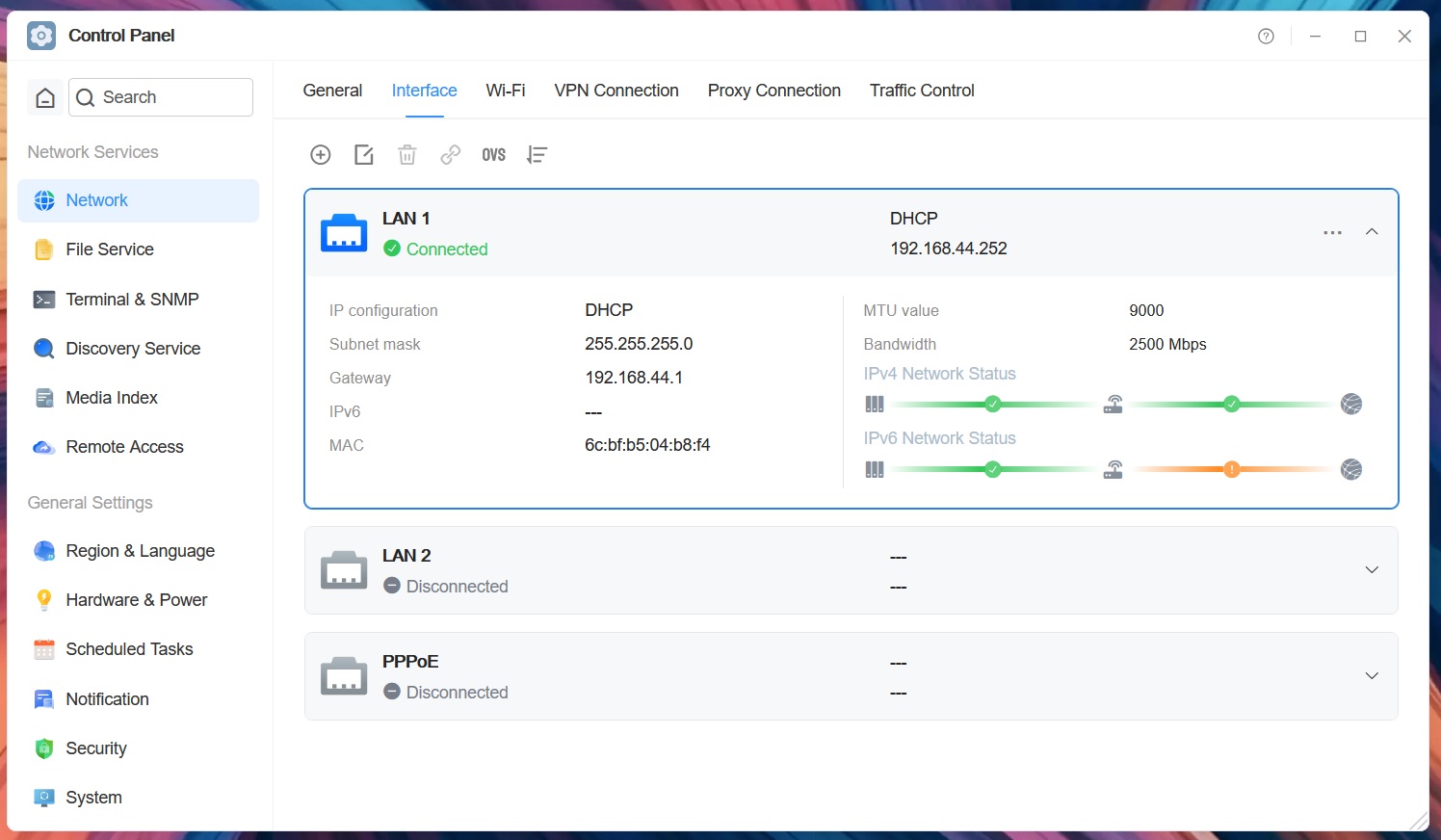Image resolution: width=1441 pixels, height=840 pixels.
Task: Open Security settings
Action: pyautogui.click(x=138, y=748)
